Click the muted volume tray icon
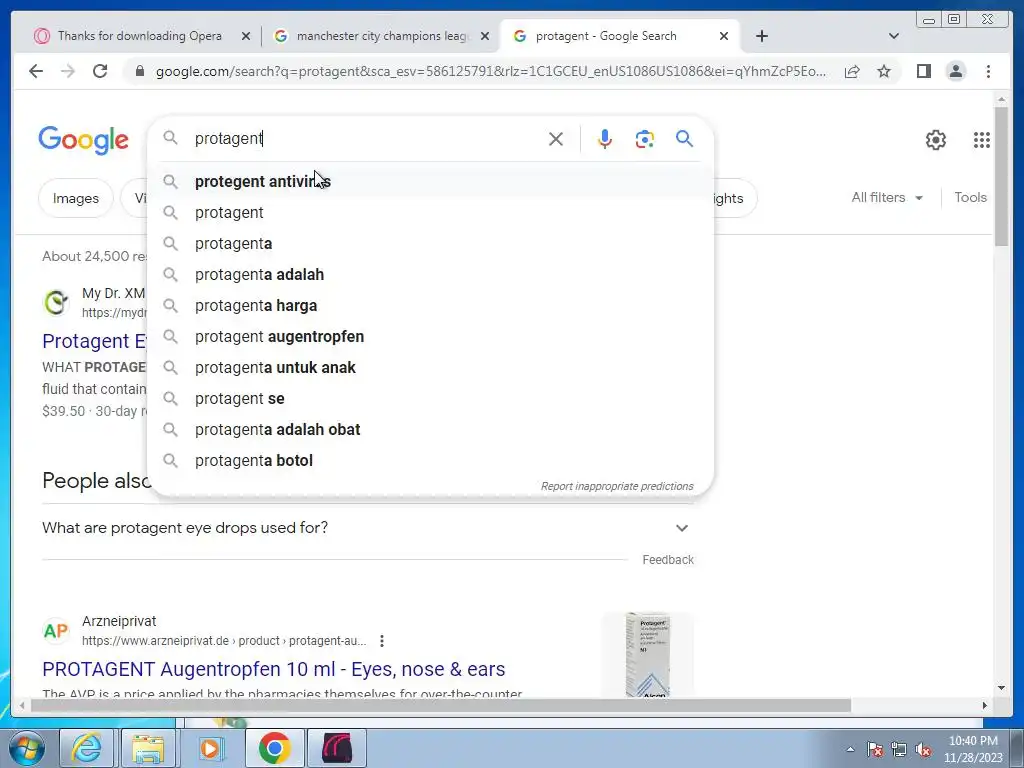This screenshot has width=1024, height=768. coord(923,750)
